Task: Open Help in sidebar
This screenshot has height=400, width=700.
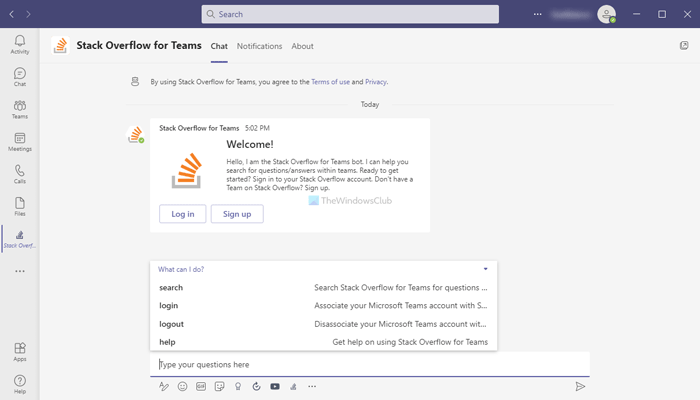Action: pos(20,384)
